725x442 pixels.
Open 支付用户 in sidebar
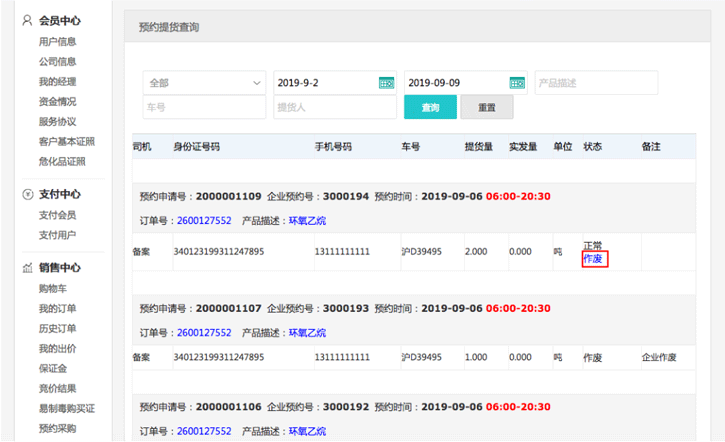57,235
